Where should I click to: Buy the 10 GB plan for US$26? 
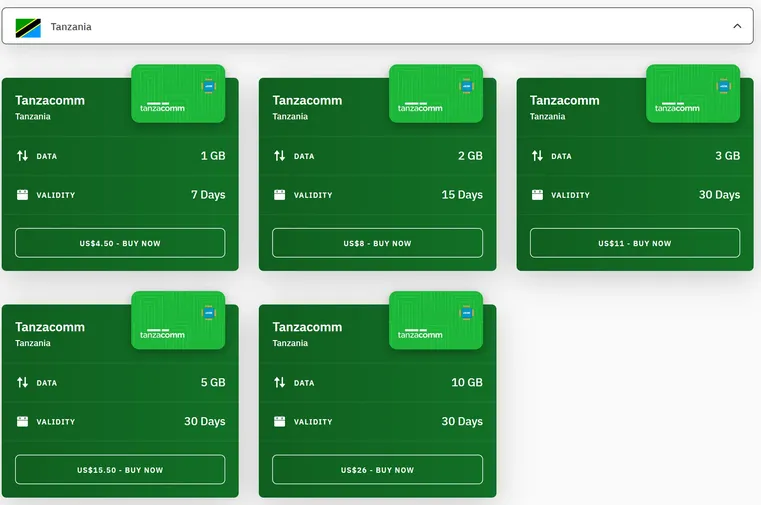tap(377, 470)
